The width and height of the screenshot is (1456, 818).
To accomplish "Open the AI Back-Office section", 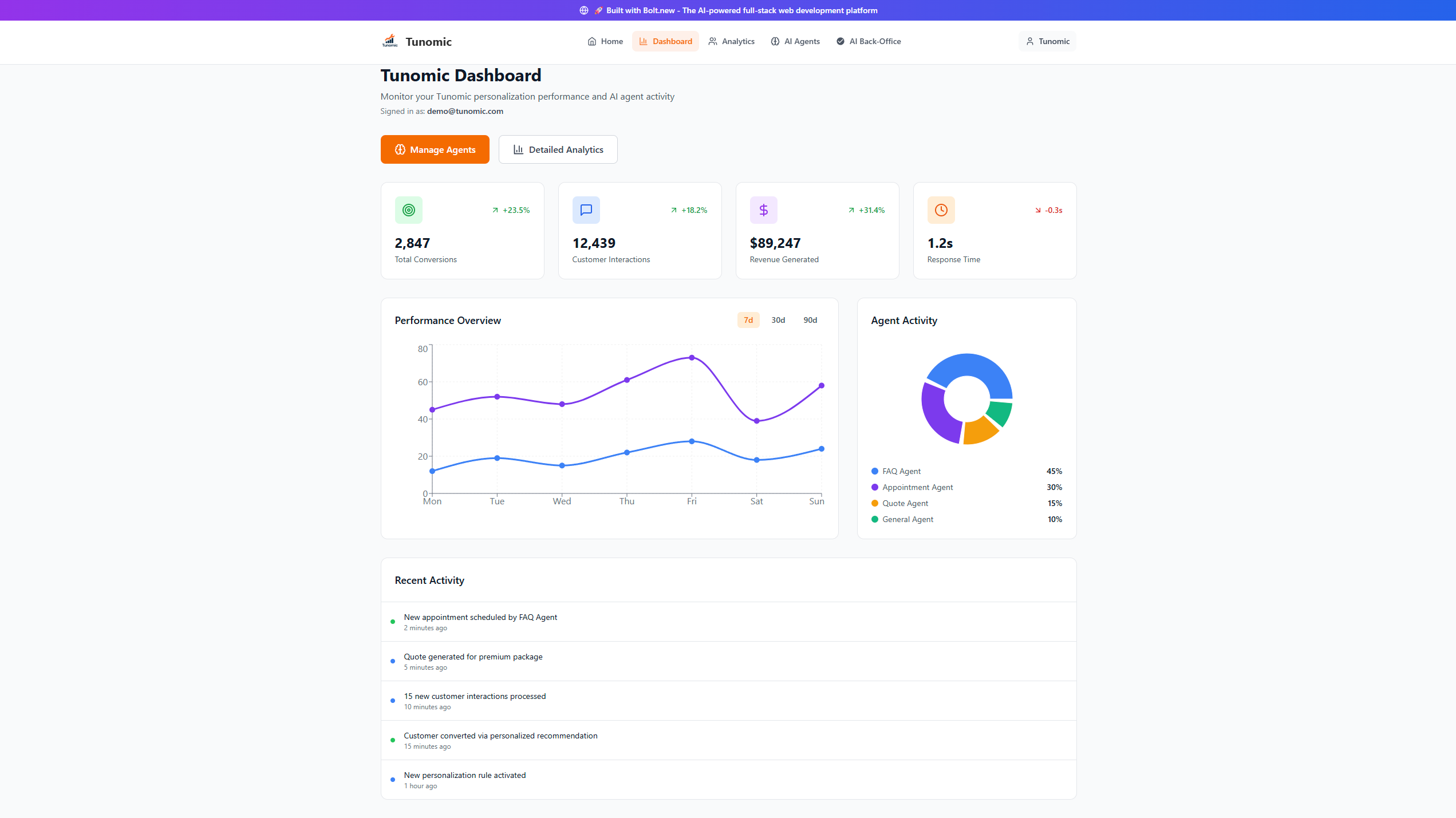I will coord(868,41).
